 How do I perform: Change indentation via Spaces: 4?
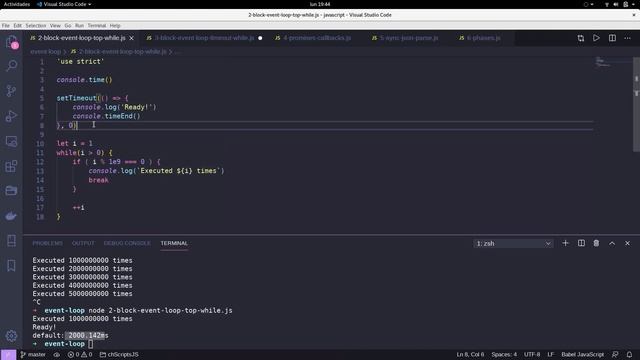pos(504,354)
